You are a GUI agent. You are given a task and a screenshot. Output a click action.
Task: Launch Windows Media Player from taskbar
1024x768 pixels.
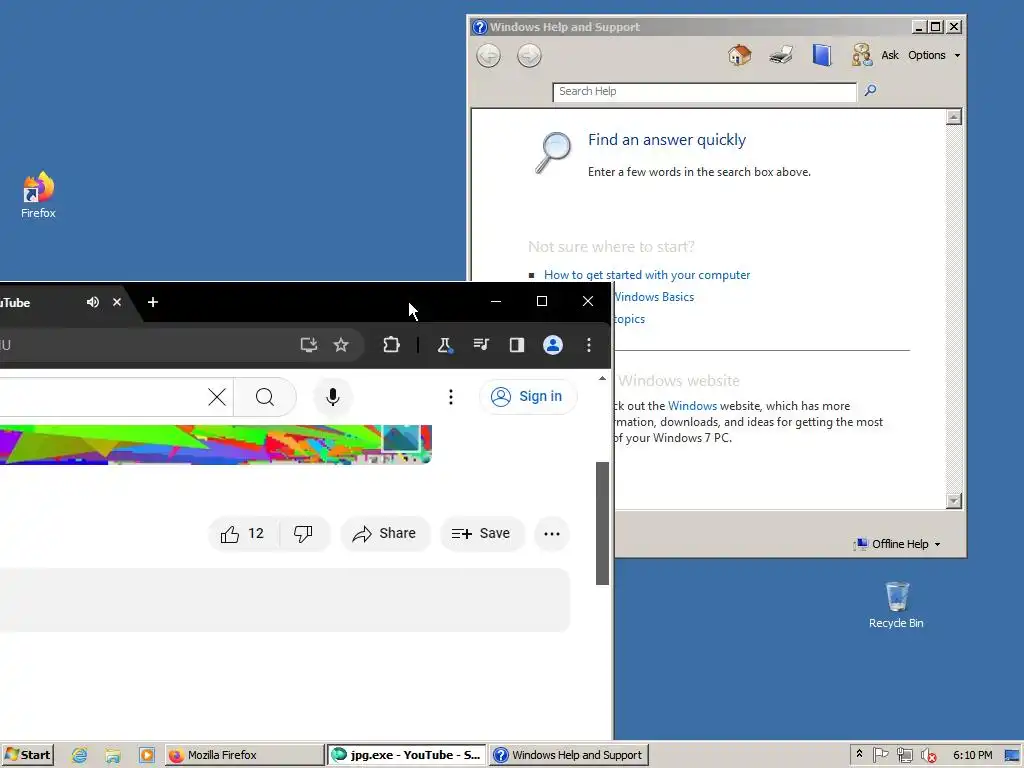coord(147,755)
